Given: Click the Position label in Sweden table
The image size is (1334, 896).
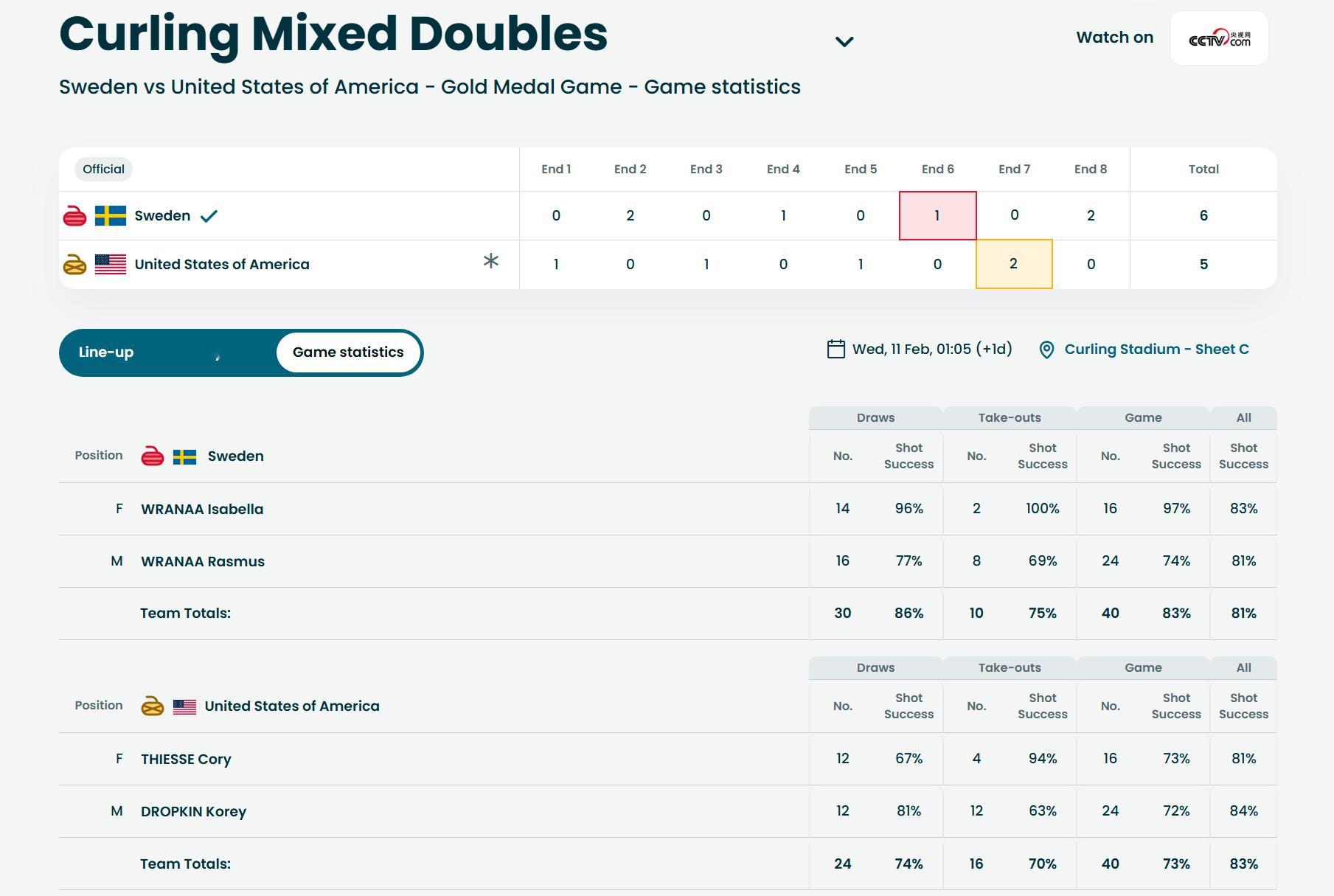Looking at the screenshot, I should 98,456.
